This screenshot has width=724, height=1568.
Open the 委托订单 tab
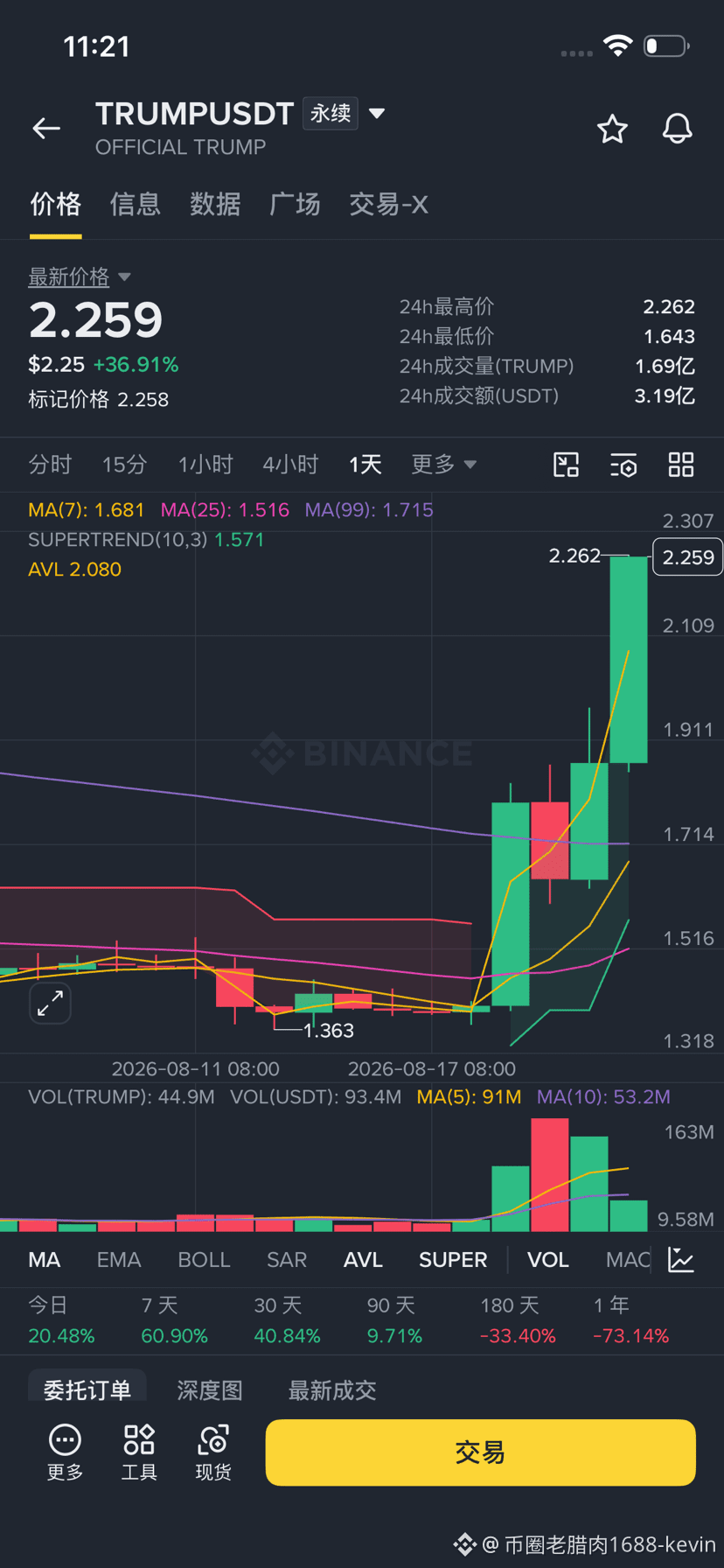tap(87, 1389)
